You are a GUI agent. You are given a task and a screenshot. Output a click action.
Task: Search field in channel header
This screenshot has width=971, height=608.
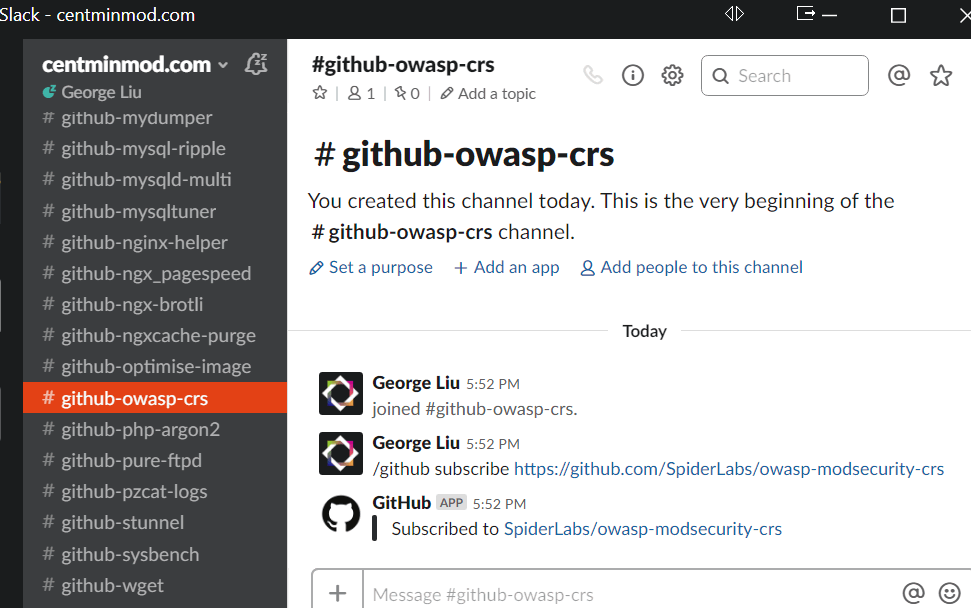[x=785, y=76]
